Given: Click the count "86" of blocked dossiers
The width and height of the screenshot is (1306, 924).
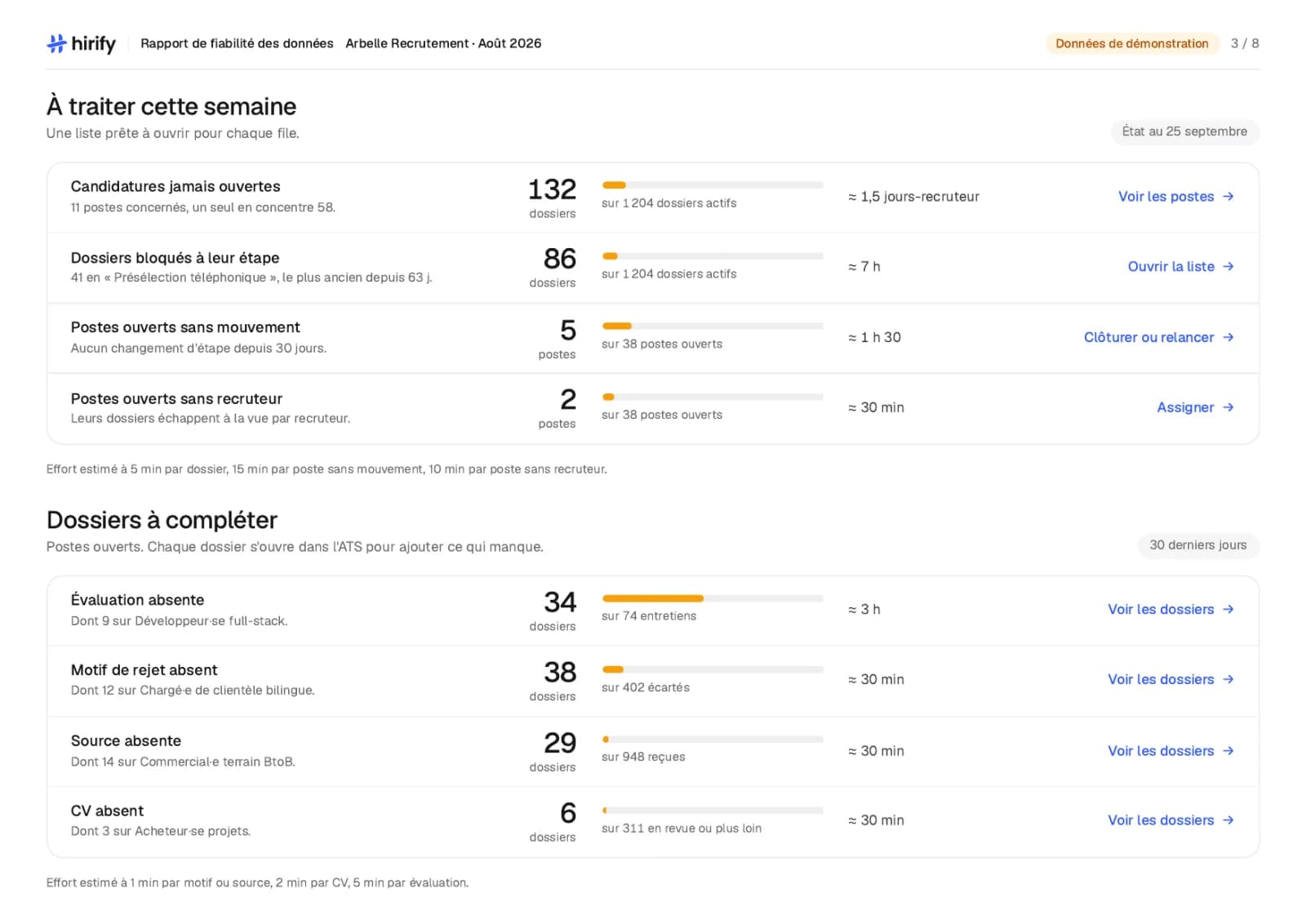Looking at the screenshot, I should [560, 259].
